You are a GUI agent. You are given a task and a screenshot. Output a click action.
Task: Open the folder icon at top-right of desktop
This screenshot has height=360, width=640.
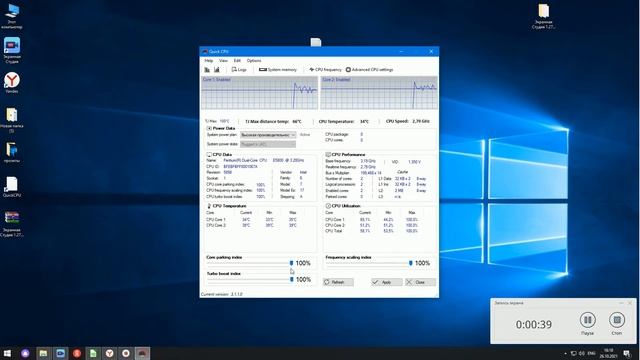(543, 16)
